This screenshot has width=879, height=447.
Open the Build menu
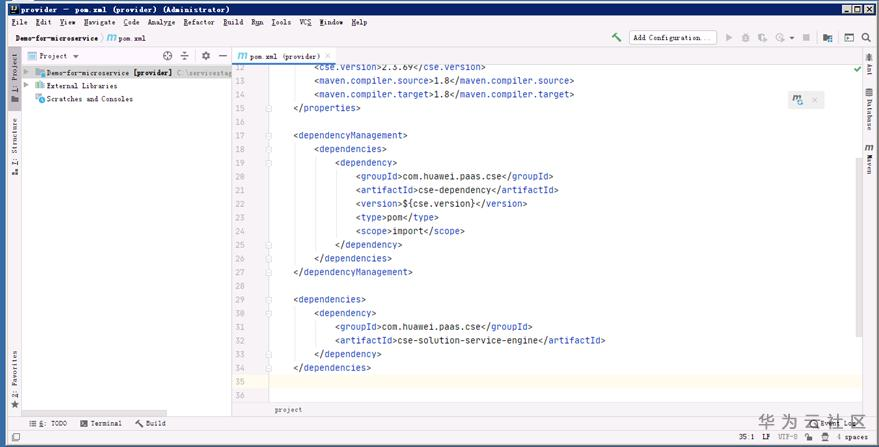pyautogui.click(x=233, y=22)
